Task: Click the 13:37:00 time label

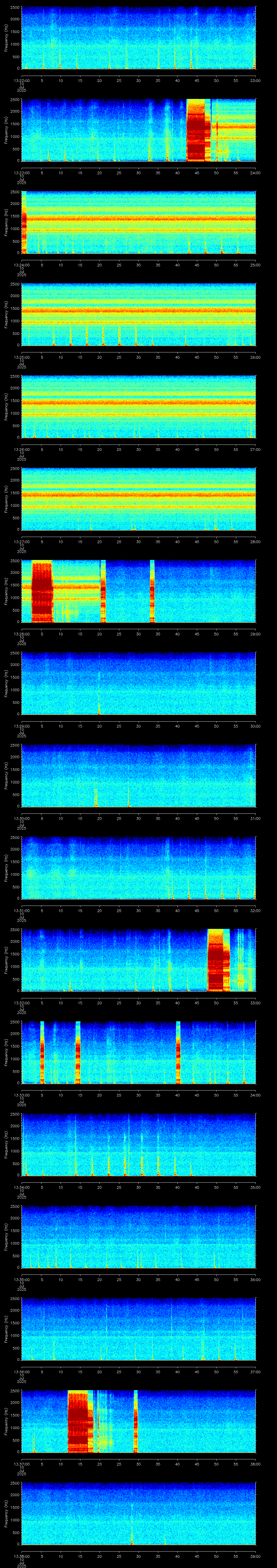Action: pos(21,1464)
